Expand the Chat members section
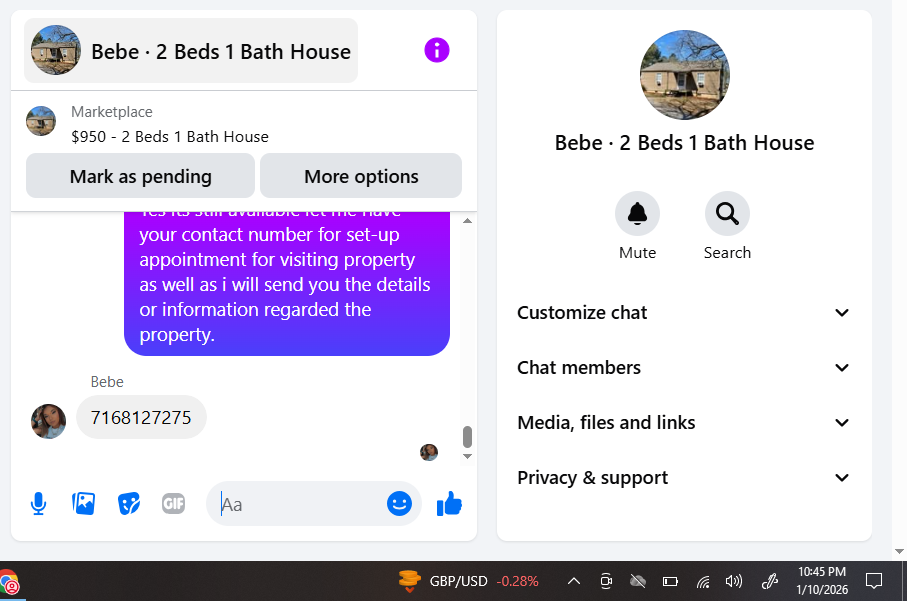This screenshot has width=907, height=601. [x=684, y=368]
